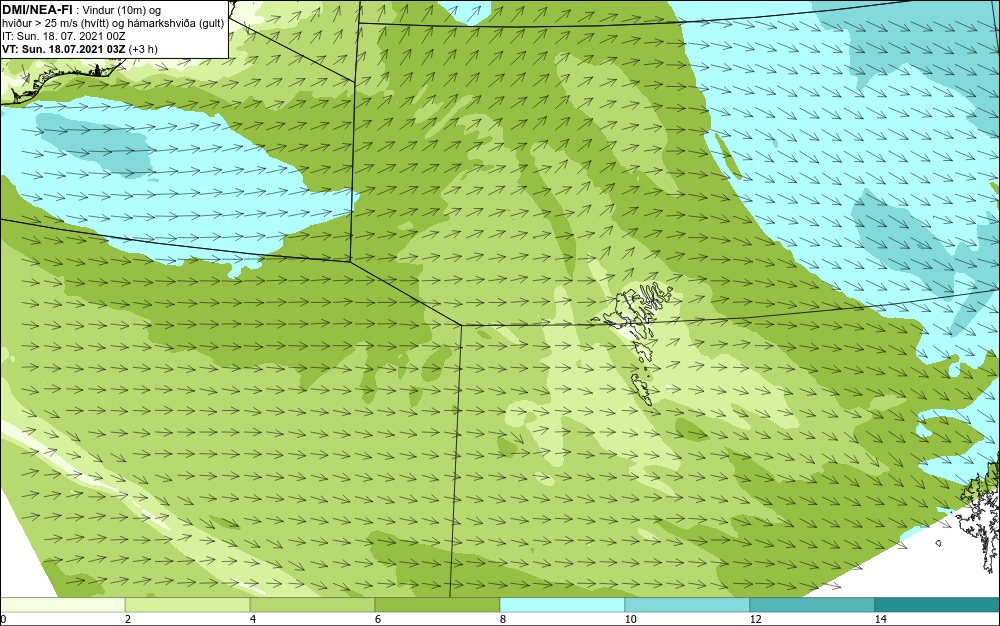This screenshot has height=626, width=1000.
Task: Click the legend tick label '14'
Action: (880, 619)
